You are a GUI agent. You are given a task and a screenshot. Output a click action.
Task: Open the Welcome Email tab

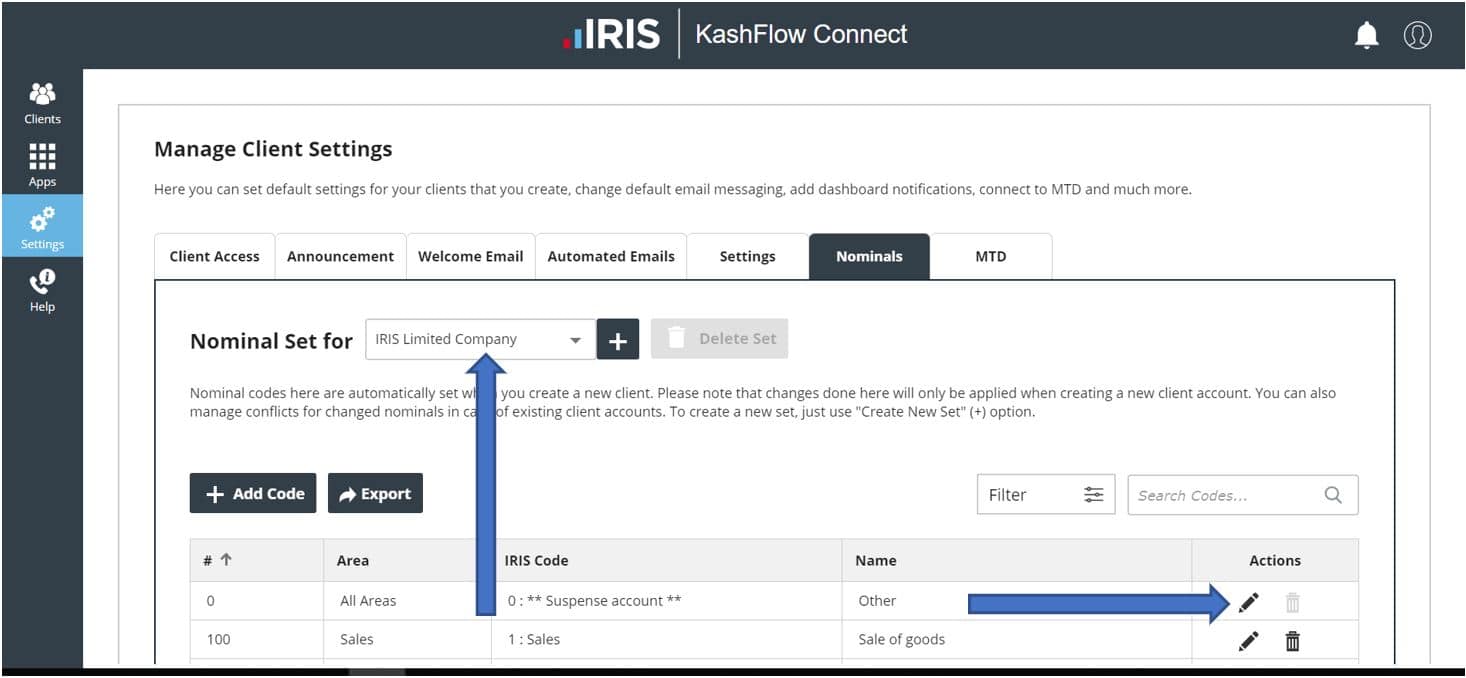470,257
